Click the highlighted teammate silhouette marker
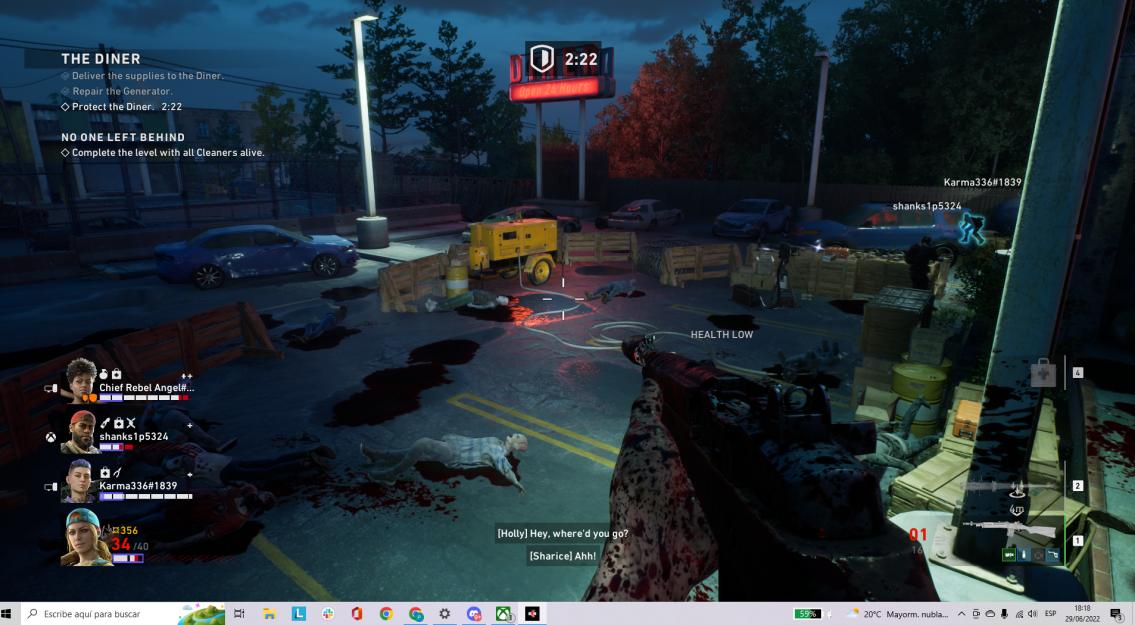This screenshot has height=625, width=1135. click(971, 228)
